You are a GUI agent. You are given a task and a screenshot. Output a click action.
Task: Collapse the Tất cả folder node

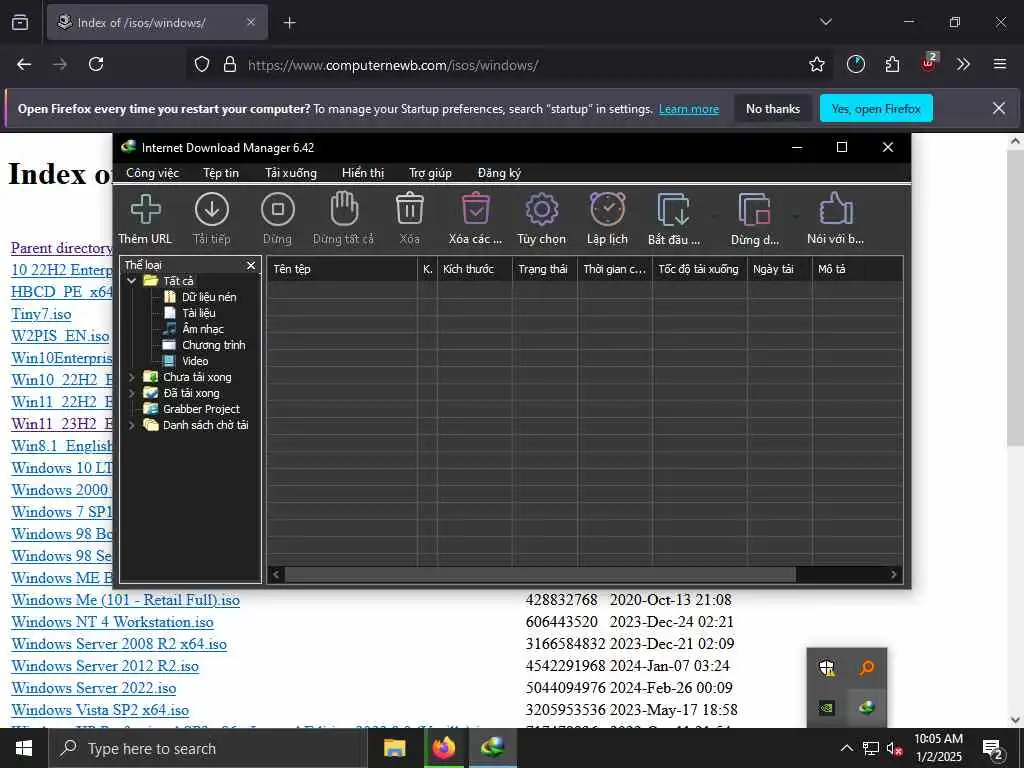pos(131,281)
